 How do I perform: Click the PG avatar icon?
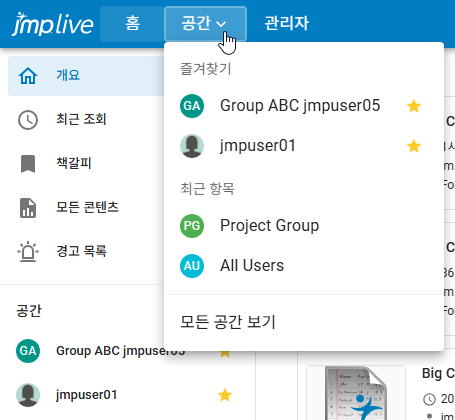tap(192, 226)
